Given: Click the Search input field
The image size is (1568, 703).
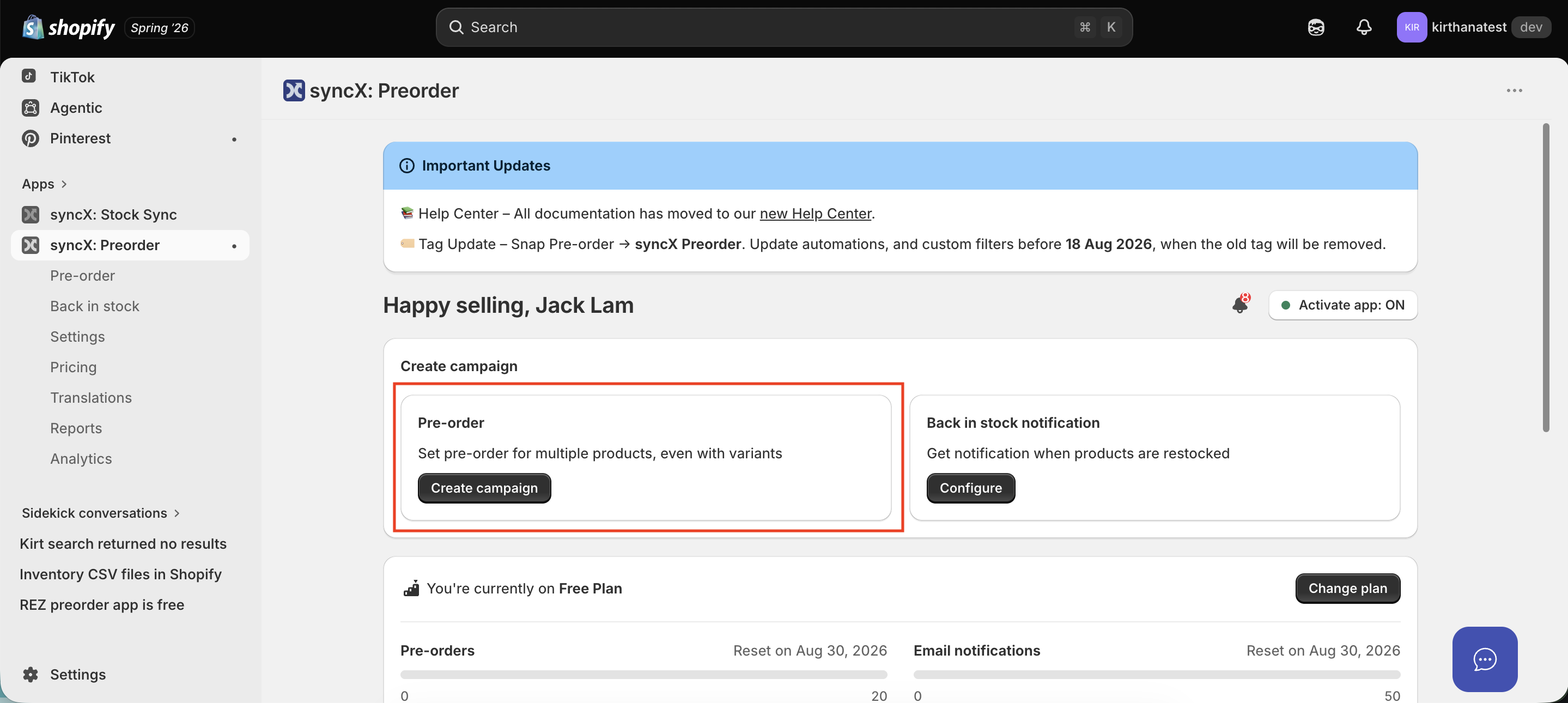Looking at the screenshot, I should pos(784,27).
